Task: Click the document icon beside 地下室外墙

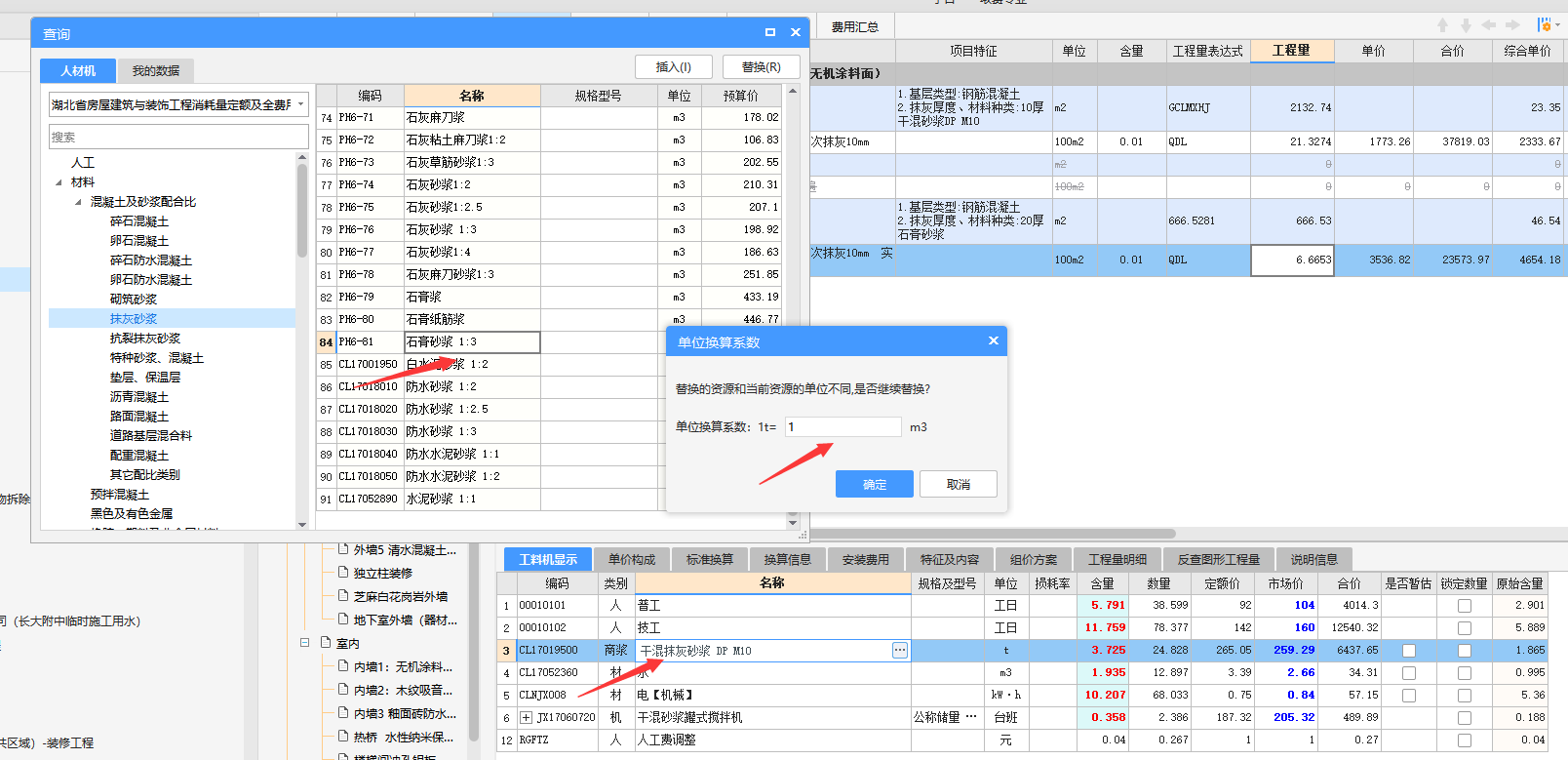Action: click(x=343, y=620)
